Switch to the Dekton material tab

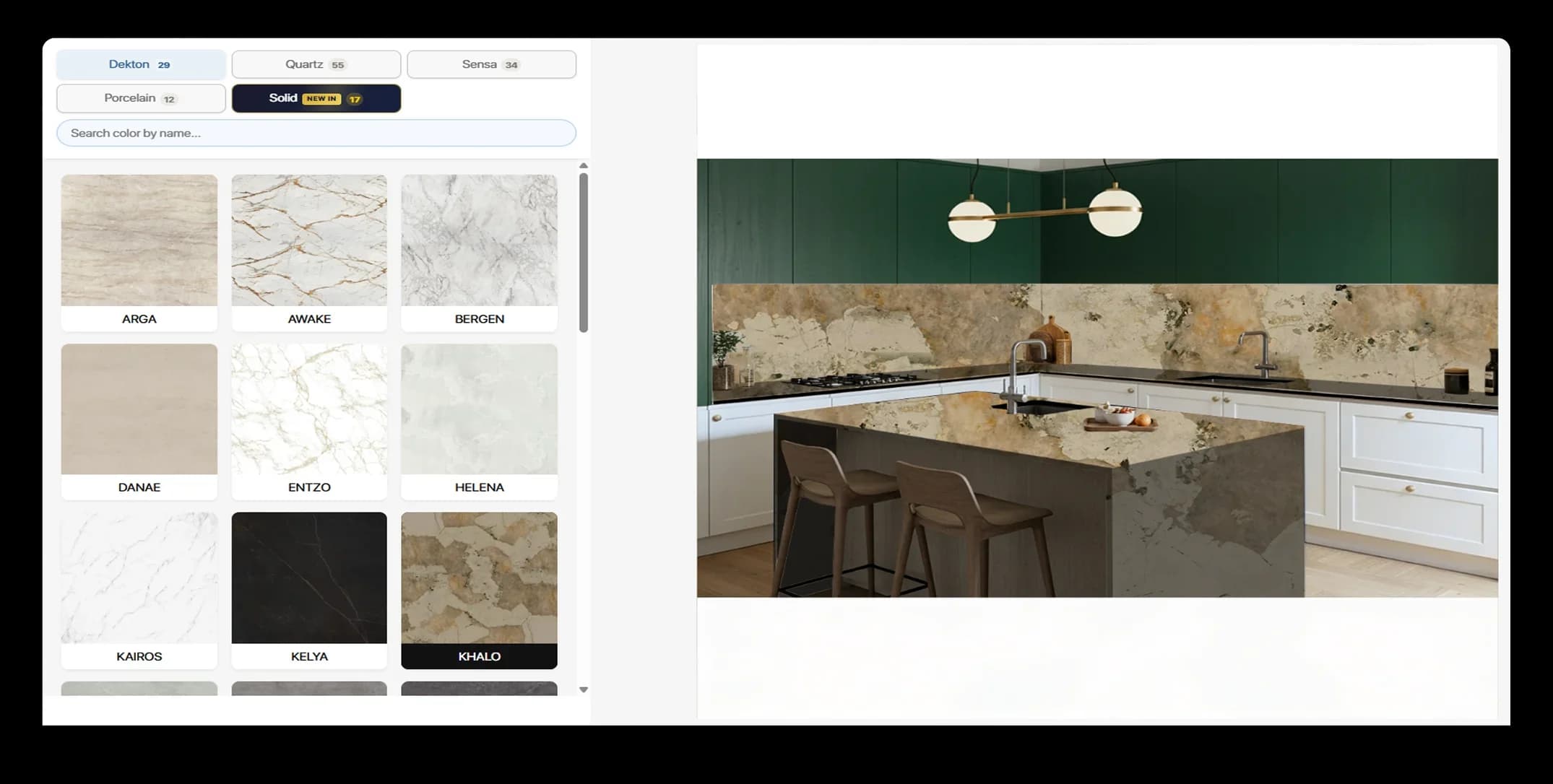(x=141, y=64)
